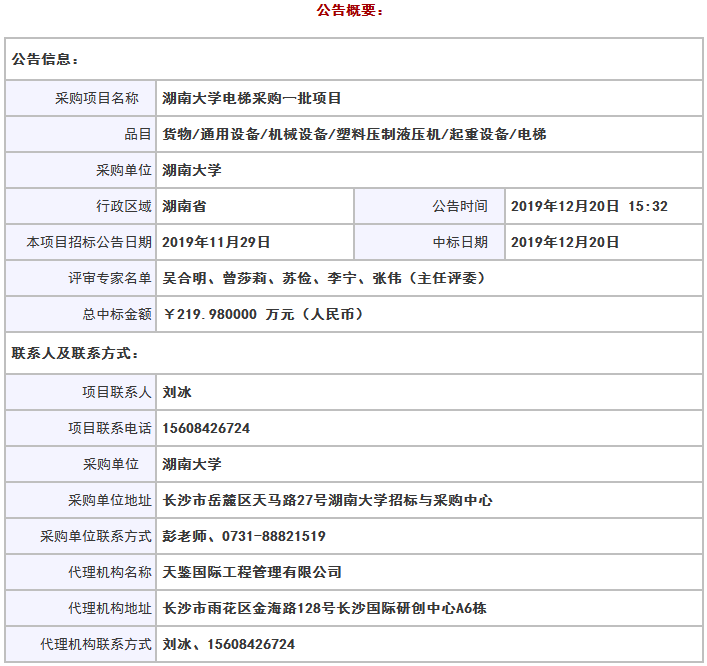Click the project phone number 15608426724
707x666 pixels.
tap(206, 428)
